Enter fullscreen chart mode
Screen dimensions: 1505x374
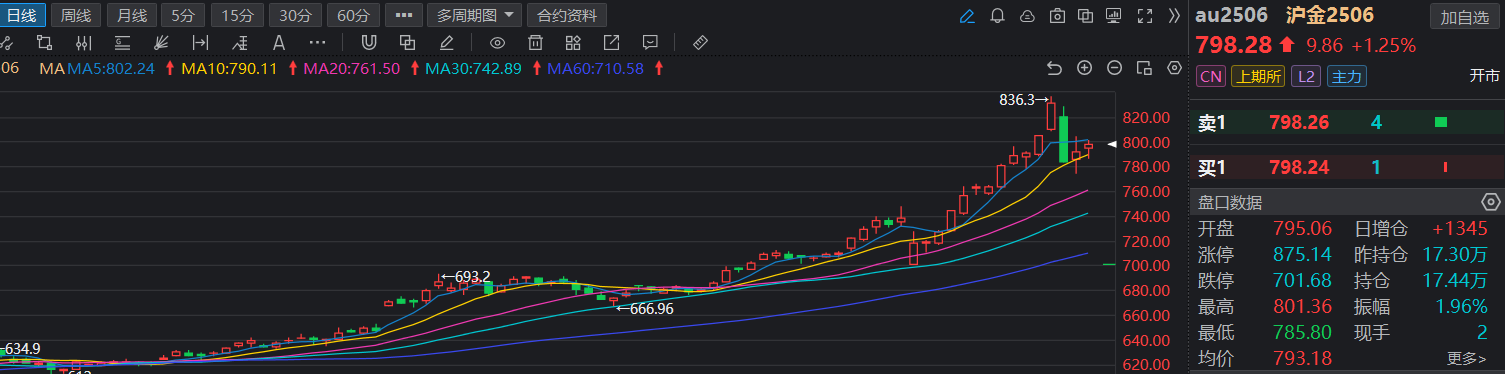click(x=1146, y=15)
